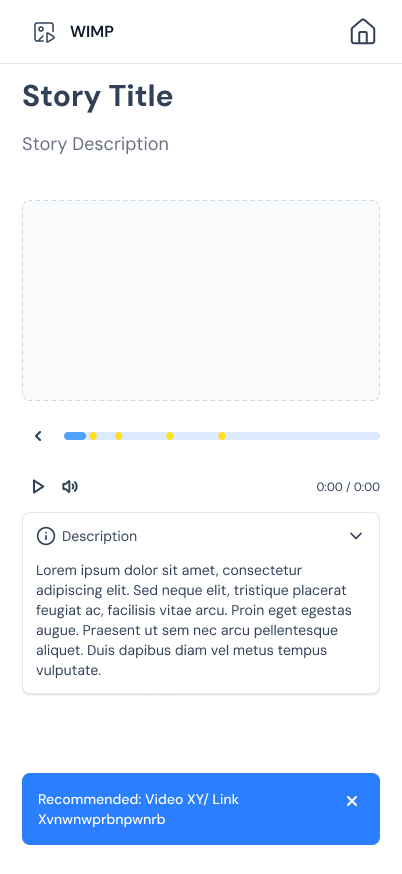Jump to the third yellow timeline marker

pos(170,436)
